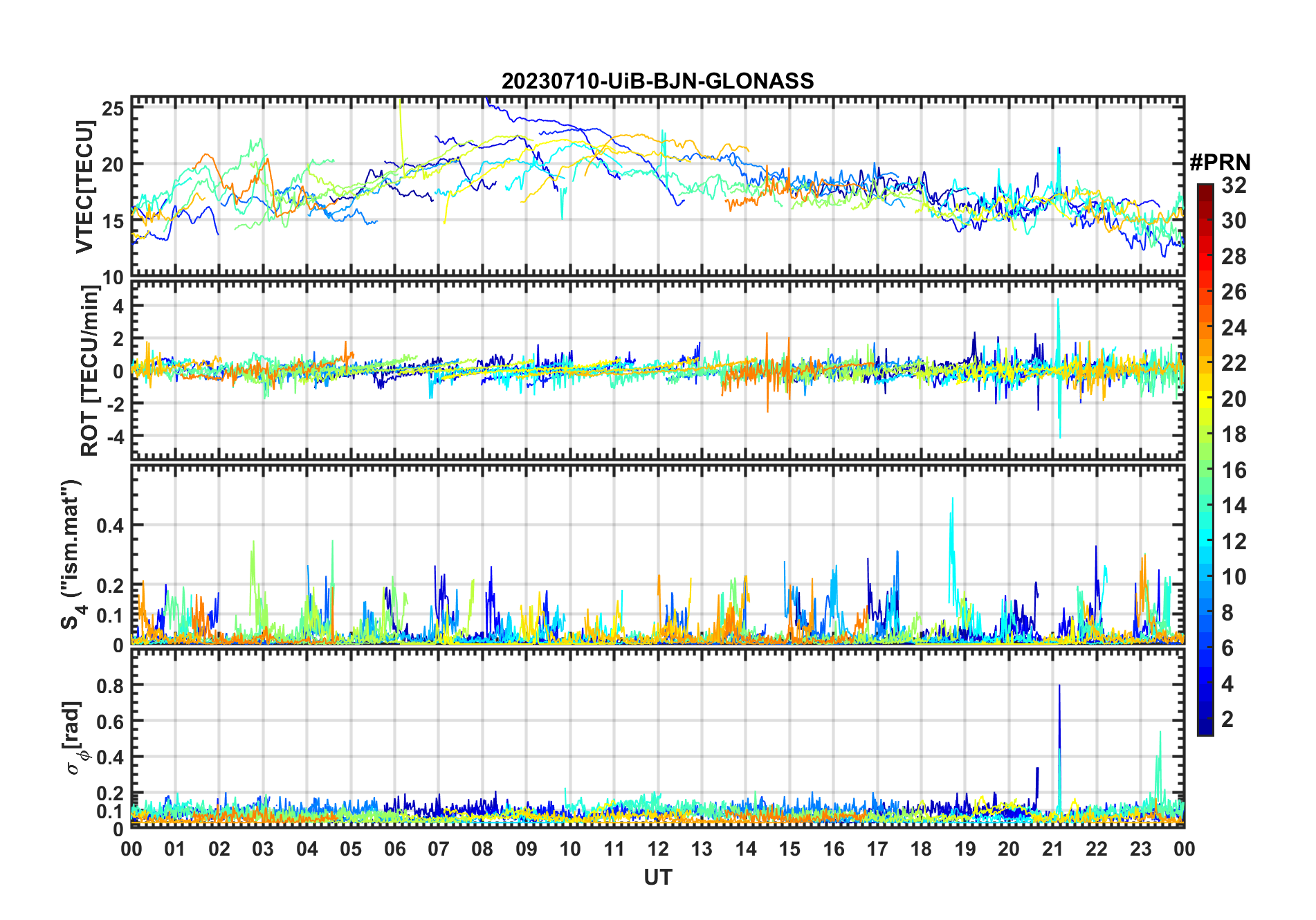The image size is (1316, 920).
Task: Click colorbar tick label 32
Action: pyautogui.click(x=1234, y=185)
